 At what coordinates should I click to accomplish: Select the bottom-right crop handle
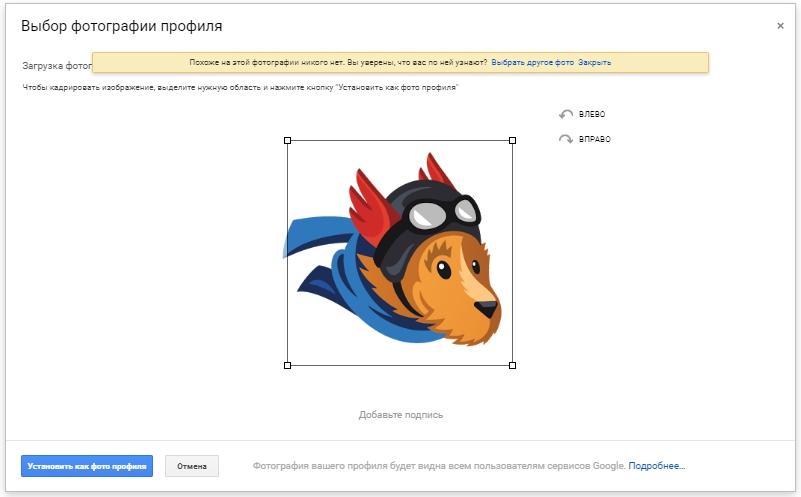512,365
